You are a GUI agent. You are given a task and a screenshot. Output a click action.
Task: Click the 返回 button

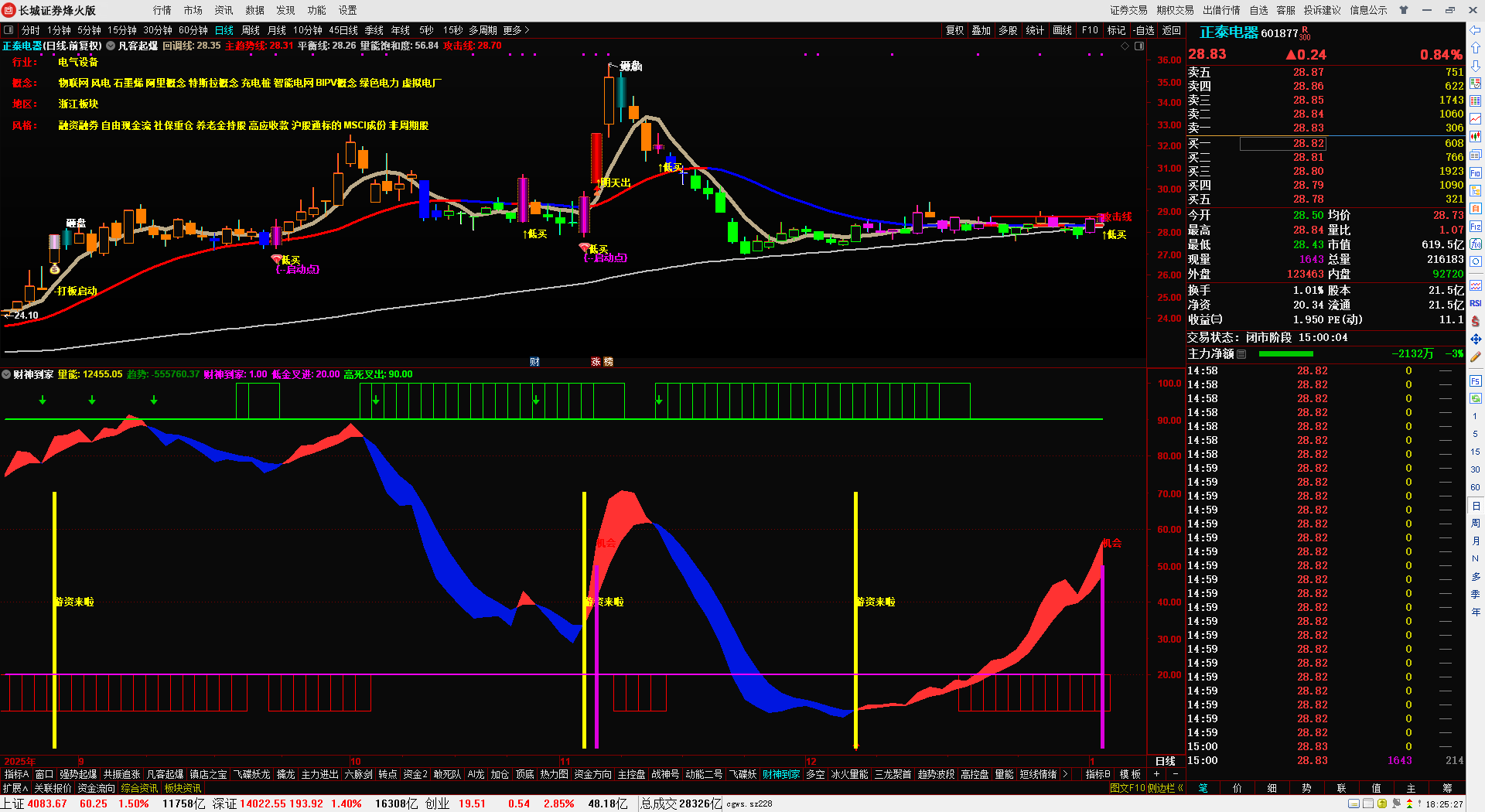(x=1172, y=30)
